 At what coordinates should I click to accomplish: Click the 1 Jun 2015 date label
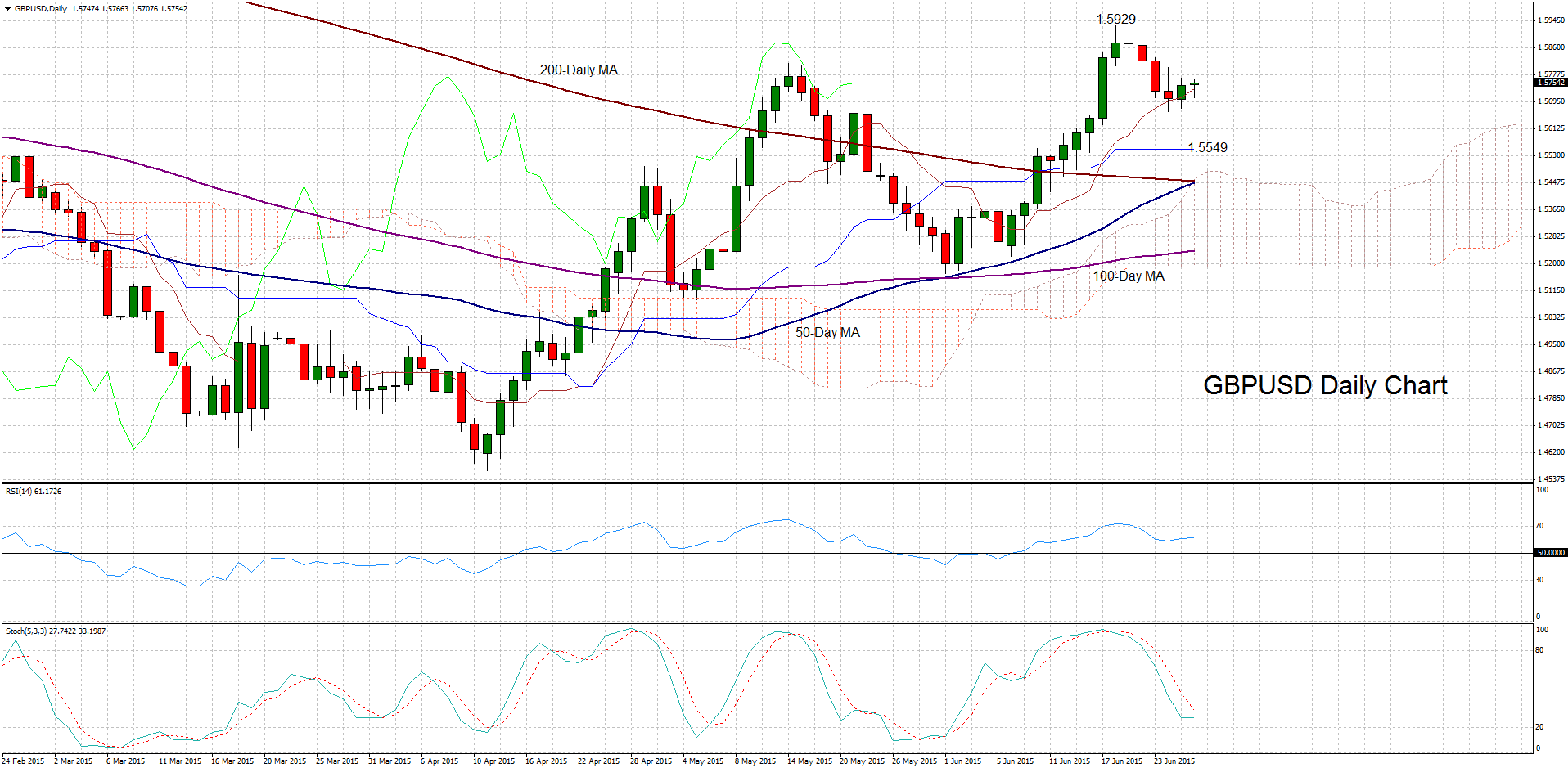coord(962,761)
